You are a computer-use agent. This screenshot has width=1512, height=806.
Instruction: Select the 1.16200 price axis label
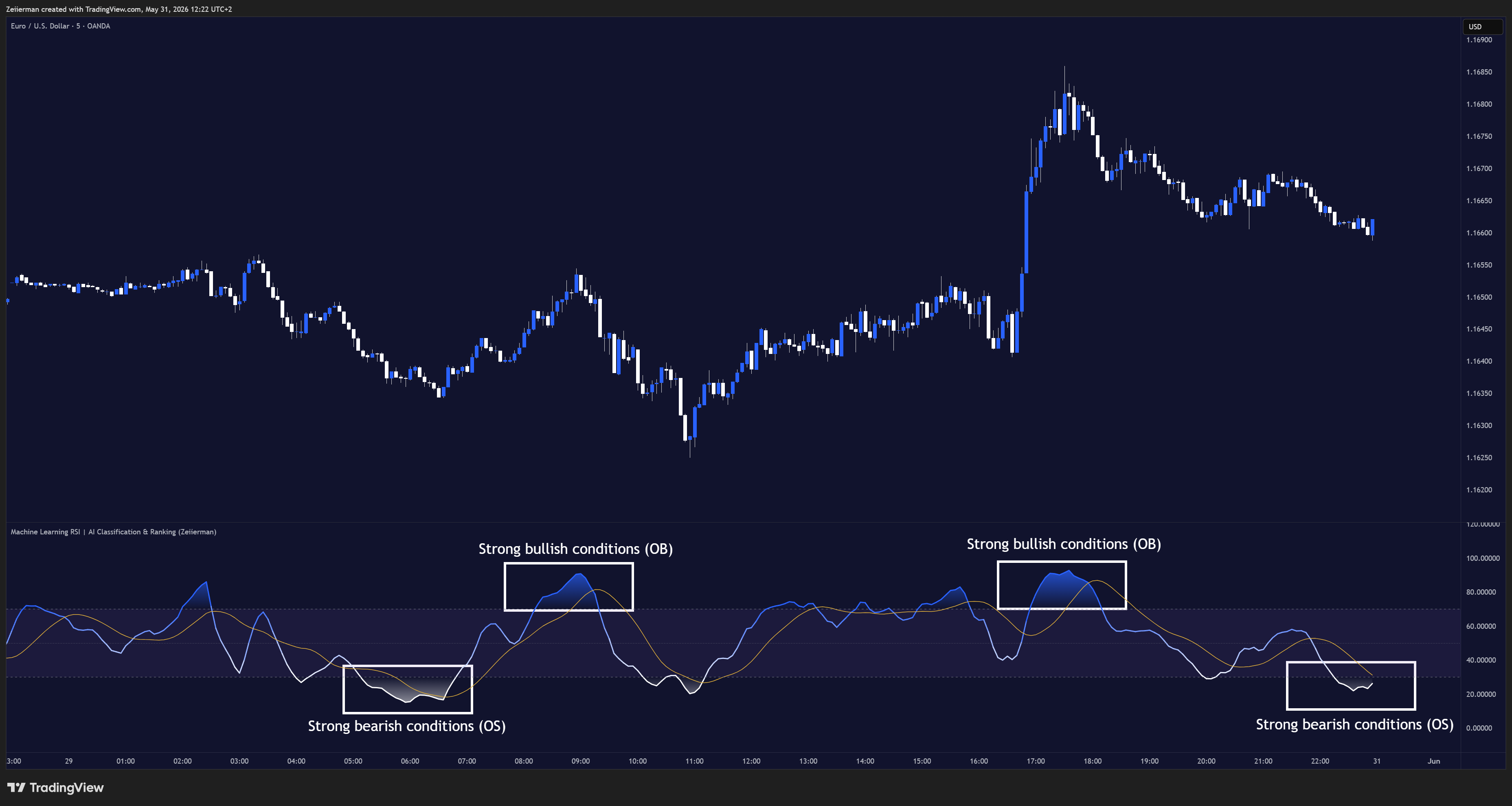pos(1479,490)
